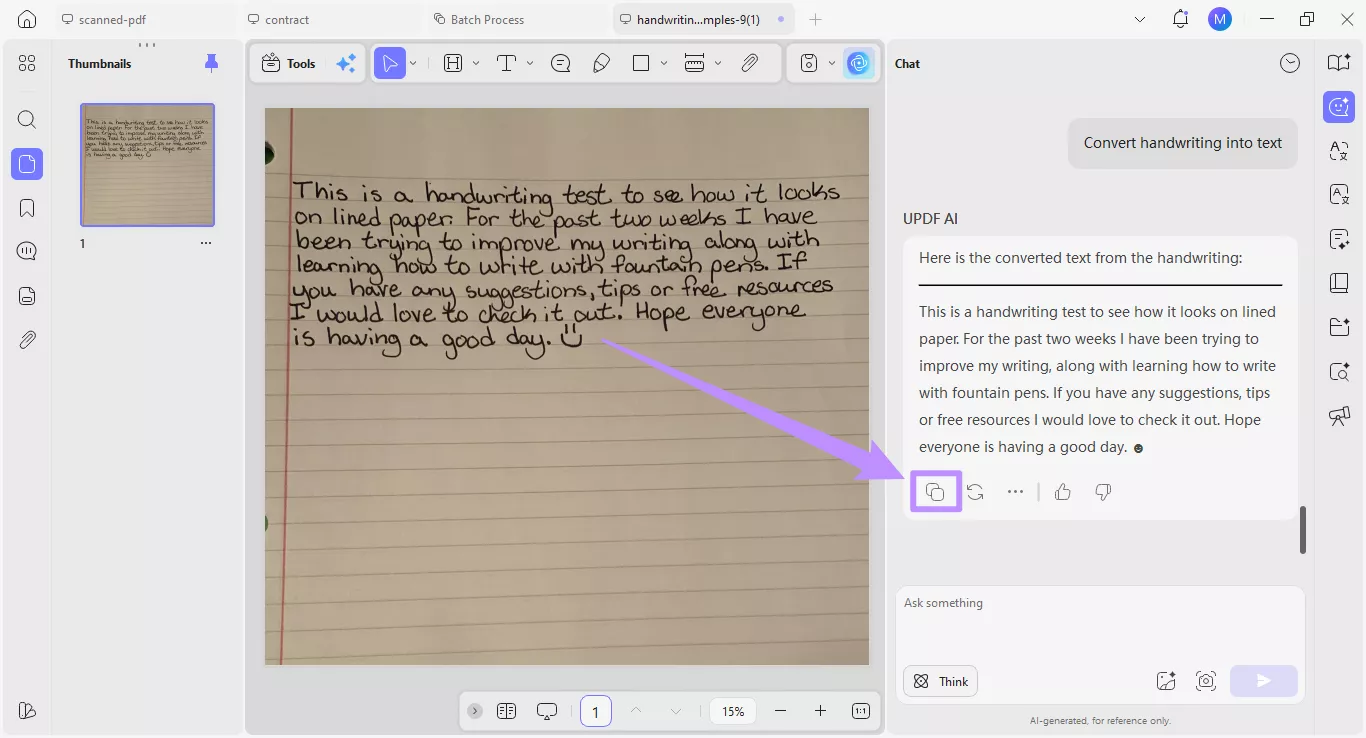Select the highlighter annotation tool
The width and height of the screenshot is (1366, 738).
(601, 62)
